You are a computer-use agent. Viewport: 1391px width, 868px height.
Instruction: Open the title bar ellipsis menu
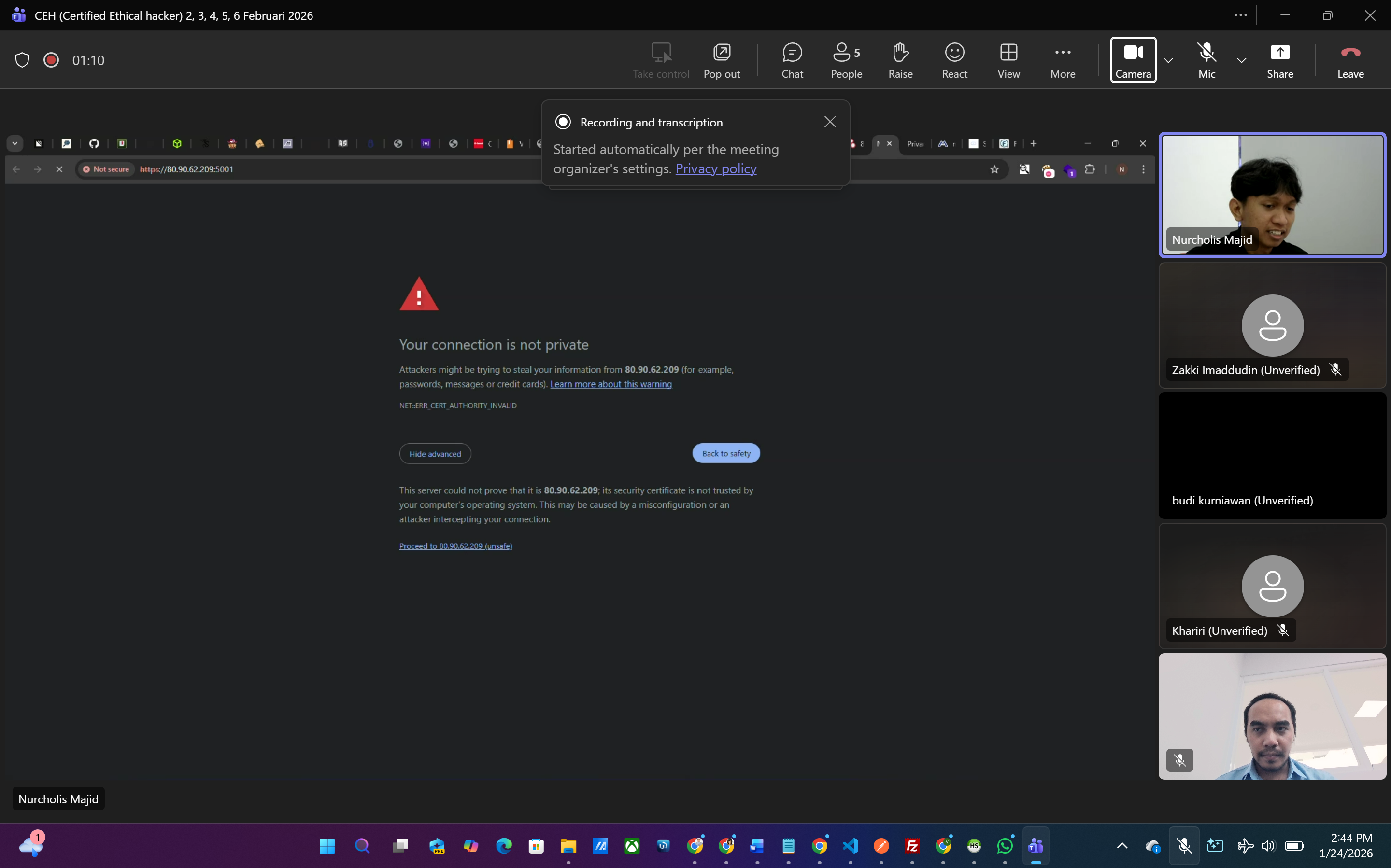[x=1240, y=15]
